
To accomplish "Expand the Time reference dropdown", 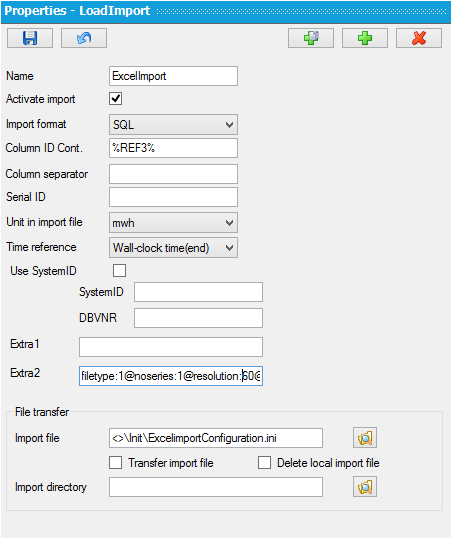I will (x=173, y=248).
